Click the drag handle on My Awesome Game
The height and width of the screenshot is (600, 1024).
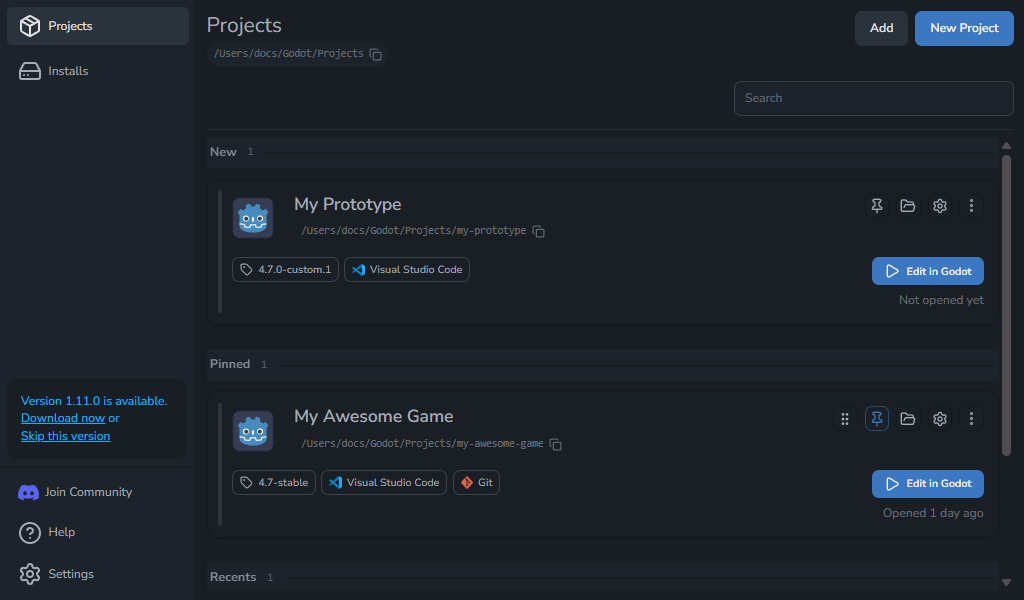[844, 418]
